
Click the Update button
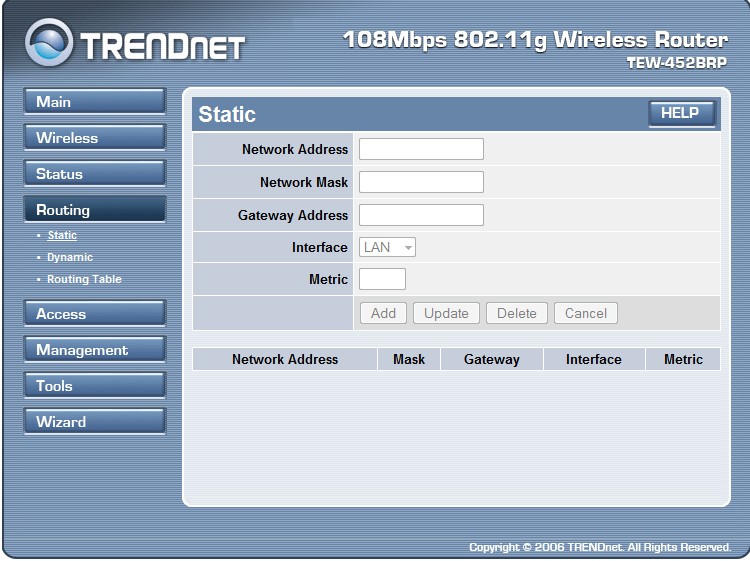[446, 313]
